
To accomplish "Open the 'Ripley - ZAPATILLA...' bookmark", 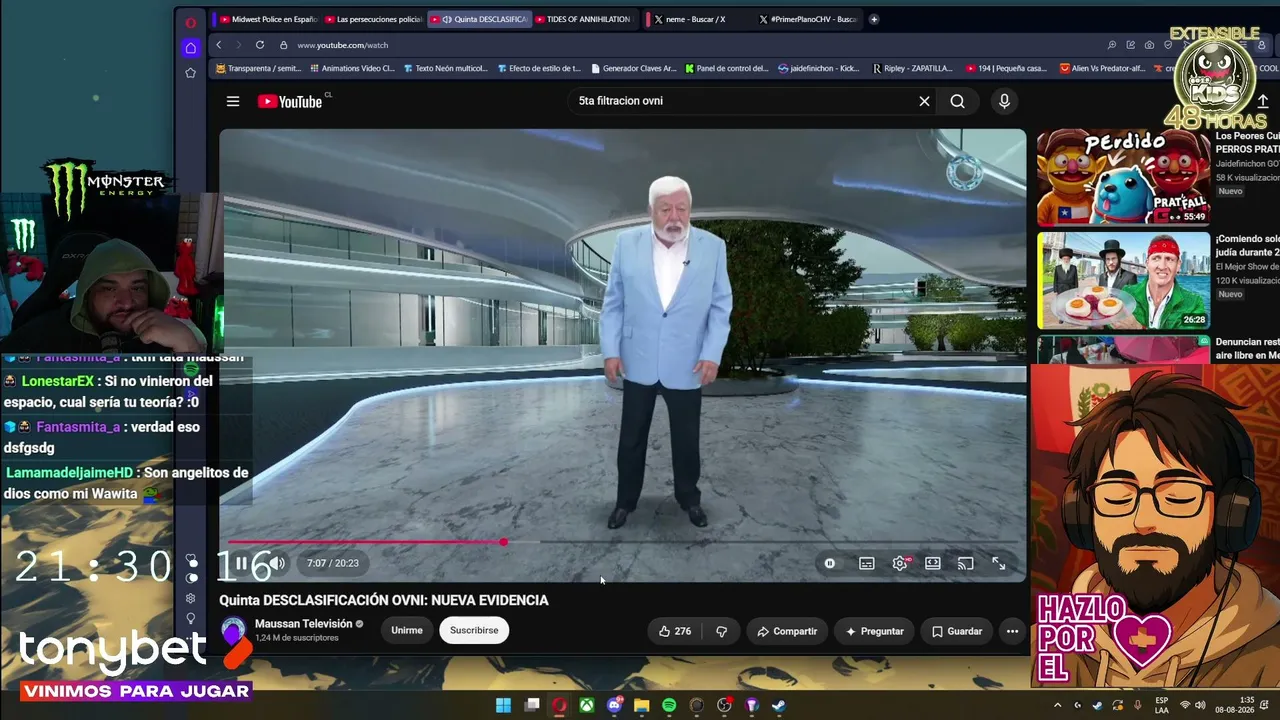I will 912,69.
